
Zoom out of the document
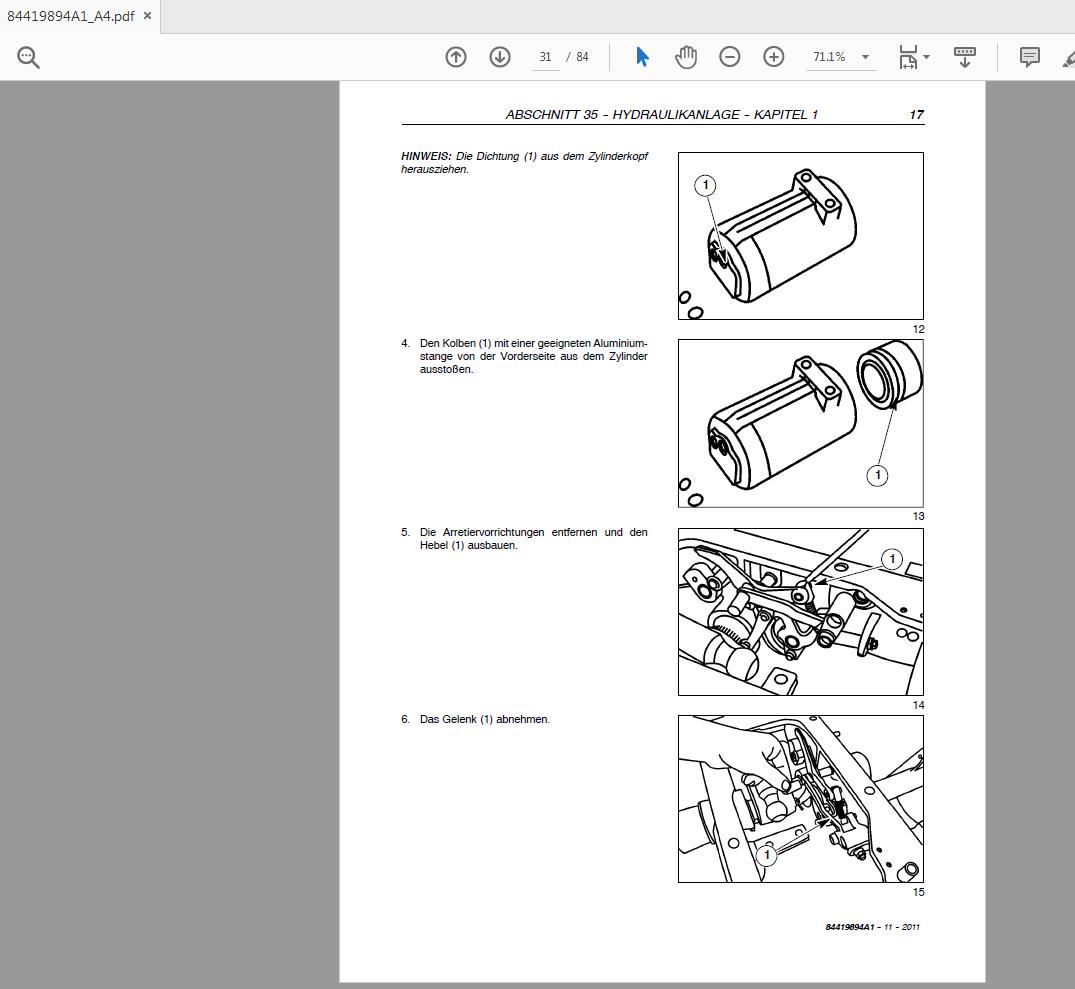pyautogui.click(x=730, y=57)
